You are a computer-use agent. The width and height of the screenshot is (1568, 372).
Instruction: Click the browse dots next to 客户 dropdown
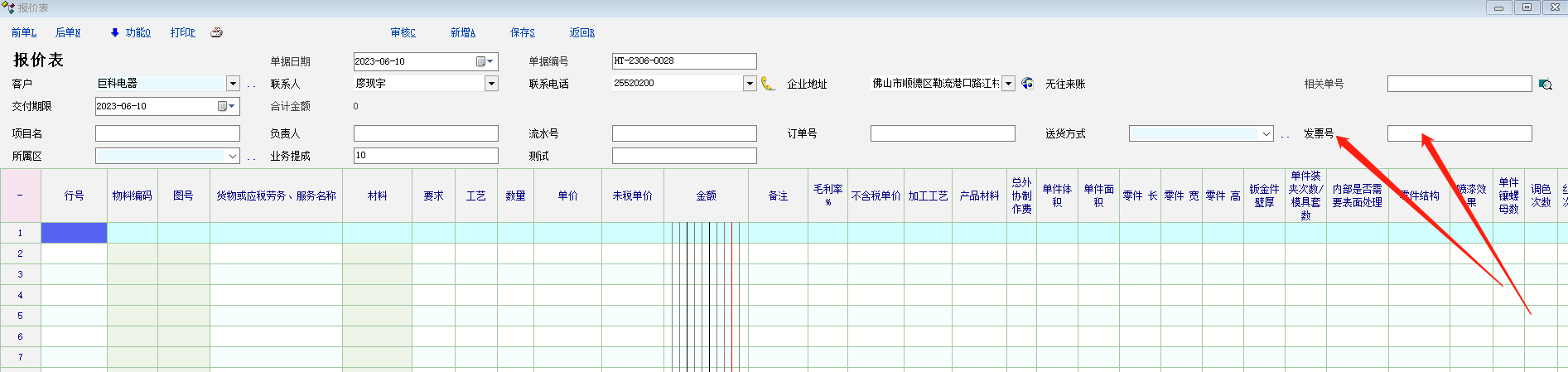pyautogui.click(x=251, y=85)
